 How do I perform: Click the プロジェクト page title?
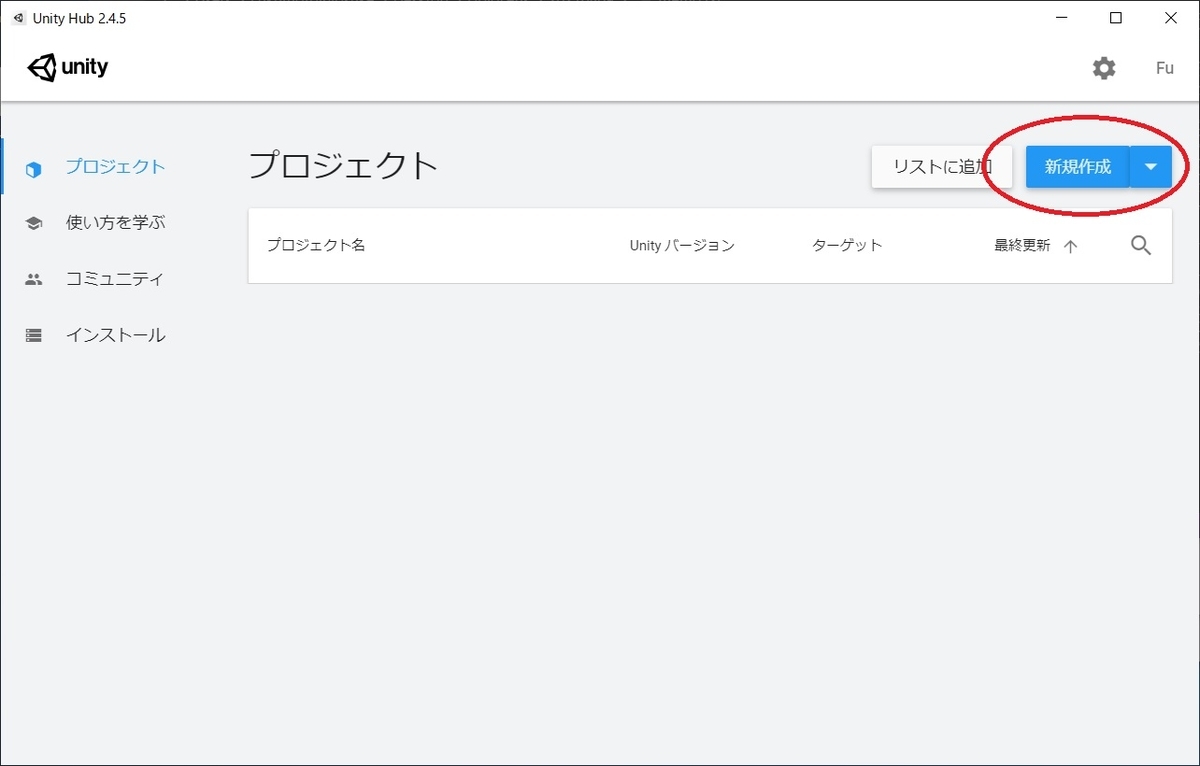point(343,166)
